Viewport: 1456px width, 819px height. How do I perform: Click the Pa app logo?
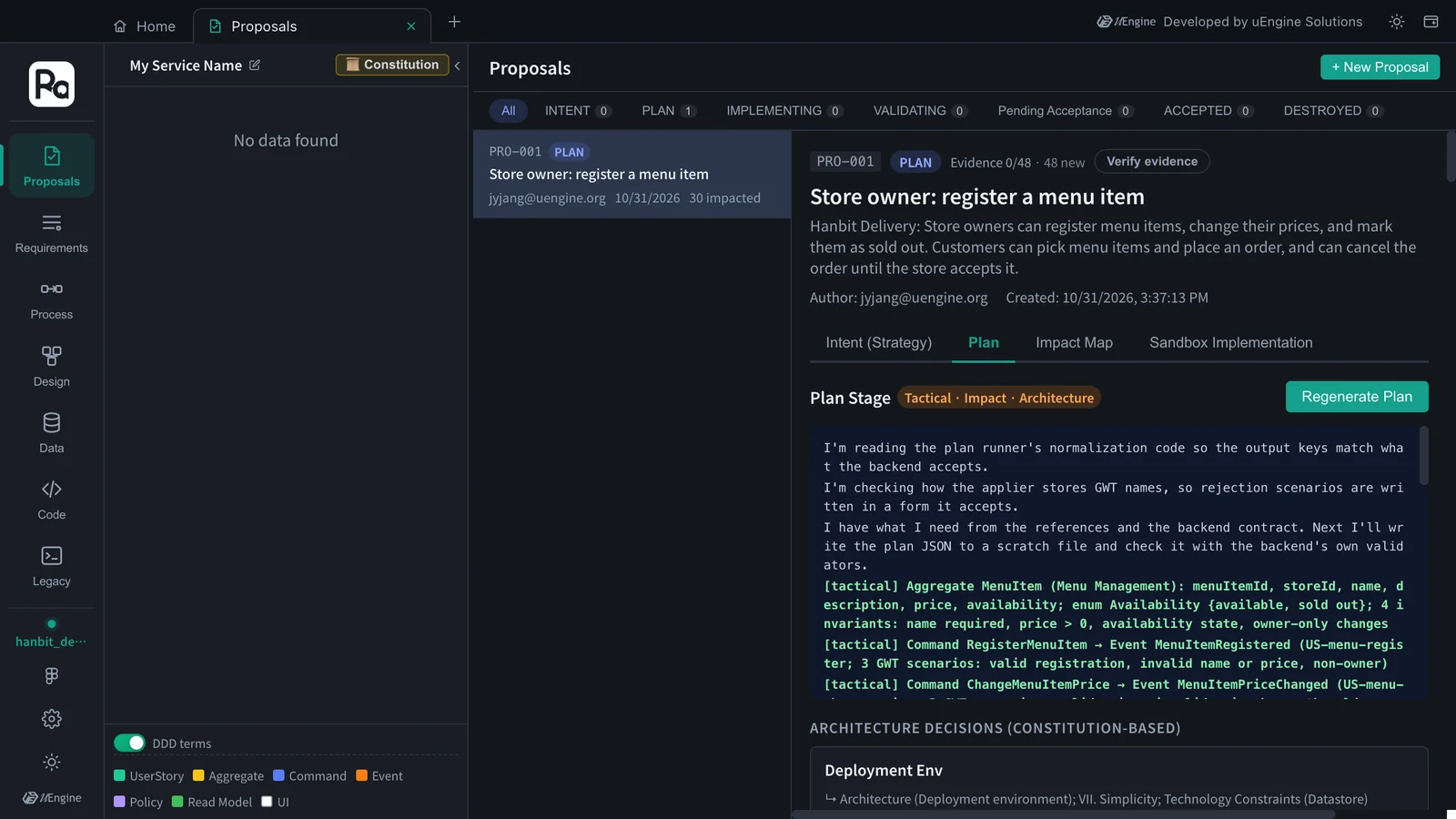(x=52, y=85)
